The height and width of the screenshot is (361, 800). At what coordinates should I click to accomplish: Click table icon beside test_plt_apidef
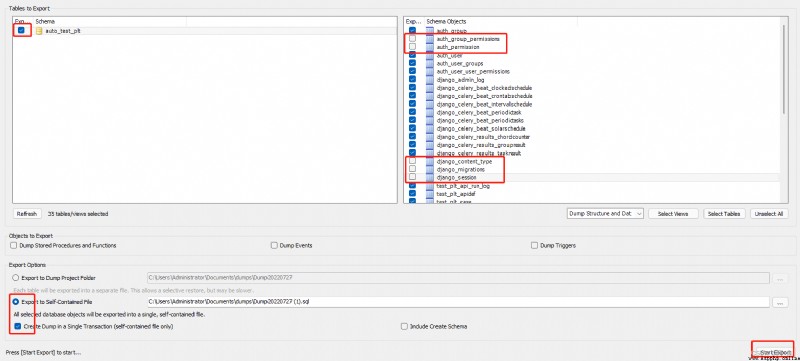tap(430, 194)
